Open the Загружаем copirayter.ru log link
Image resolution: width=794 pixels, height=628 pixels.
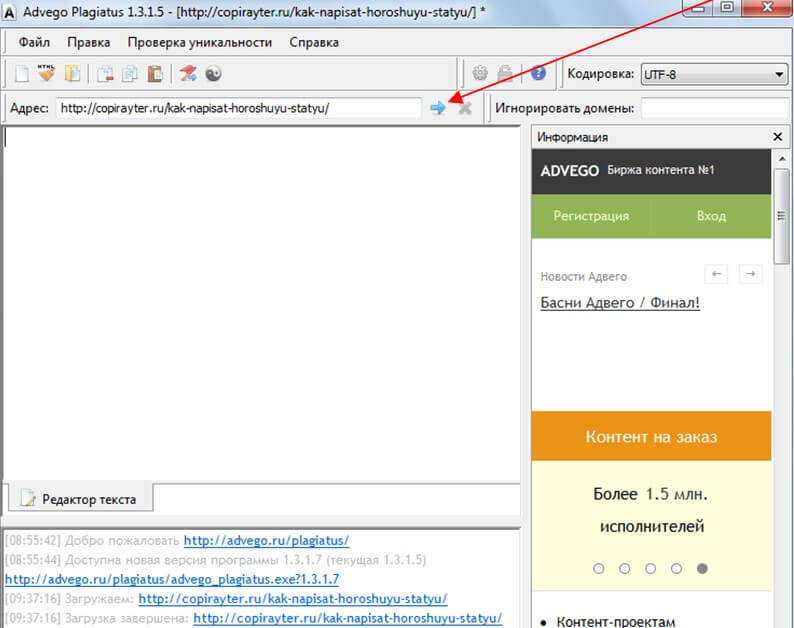coord(293,599)
